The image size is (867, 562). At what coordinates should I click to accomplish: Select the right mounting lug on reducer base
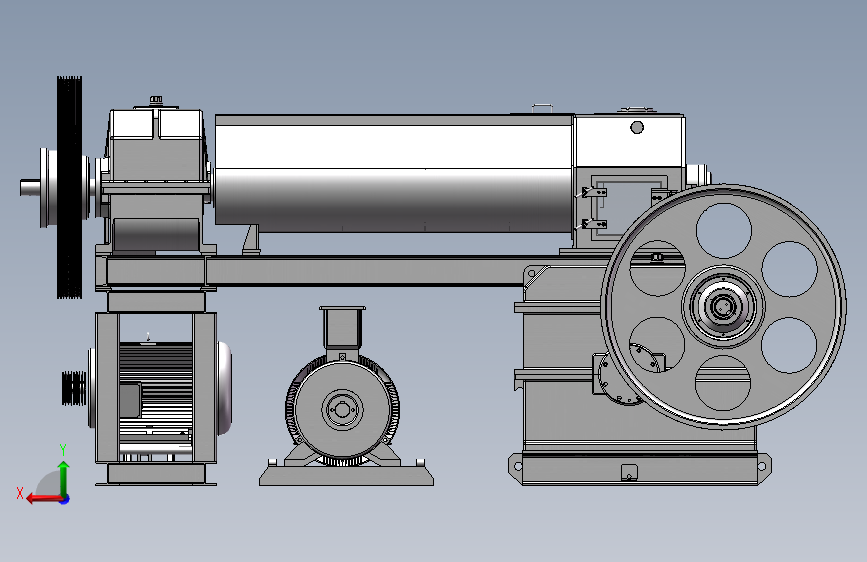(764, 465)
